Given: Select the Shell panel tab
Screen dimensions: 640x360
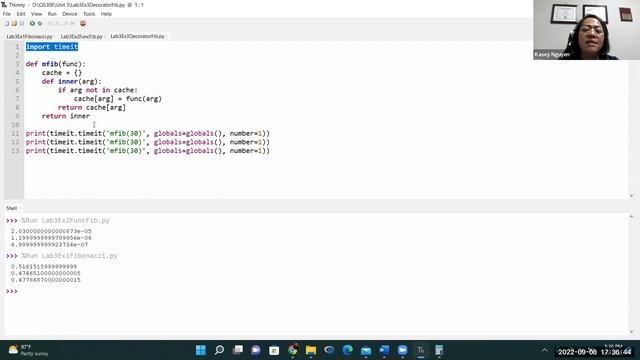Looking at the screenshot, I should (11, 208).
